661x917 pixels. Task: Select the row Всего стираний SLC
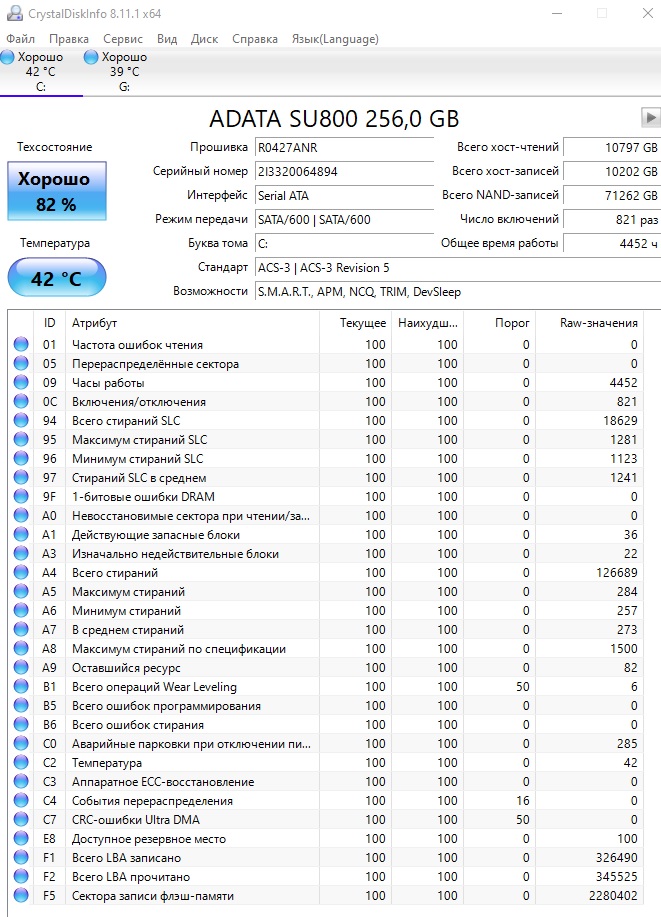click(x=326, y=420)
